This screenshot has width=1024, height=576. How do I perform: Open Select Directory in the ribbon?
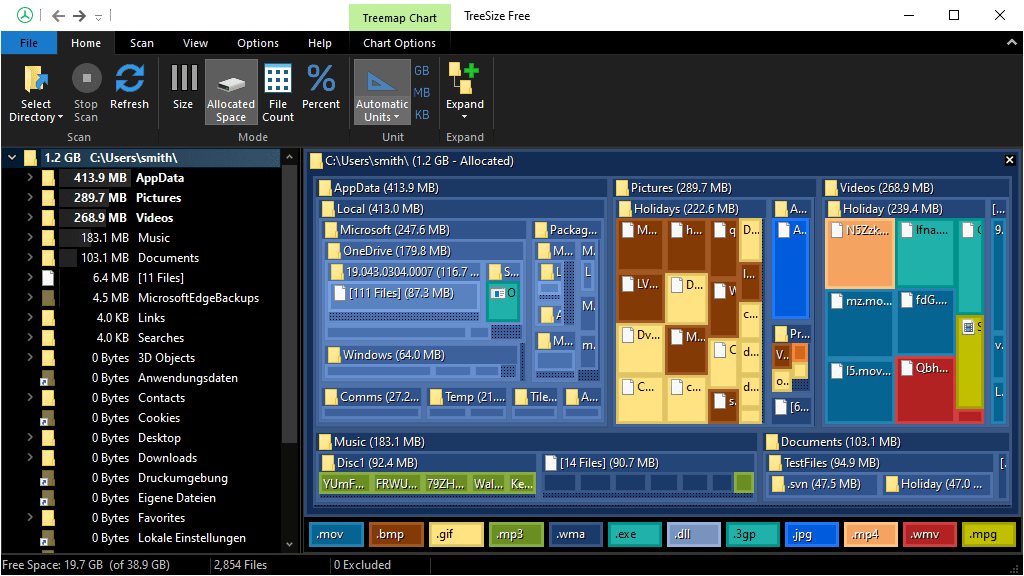coord(36,93)
